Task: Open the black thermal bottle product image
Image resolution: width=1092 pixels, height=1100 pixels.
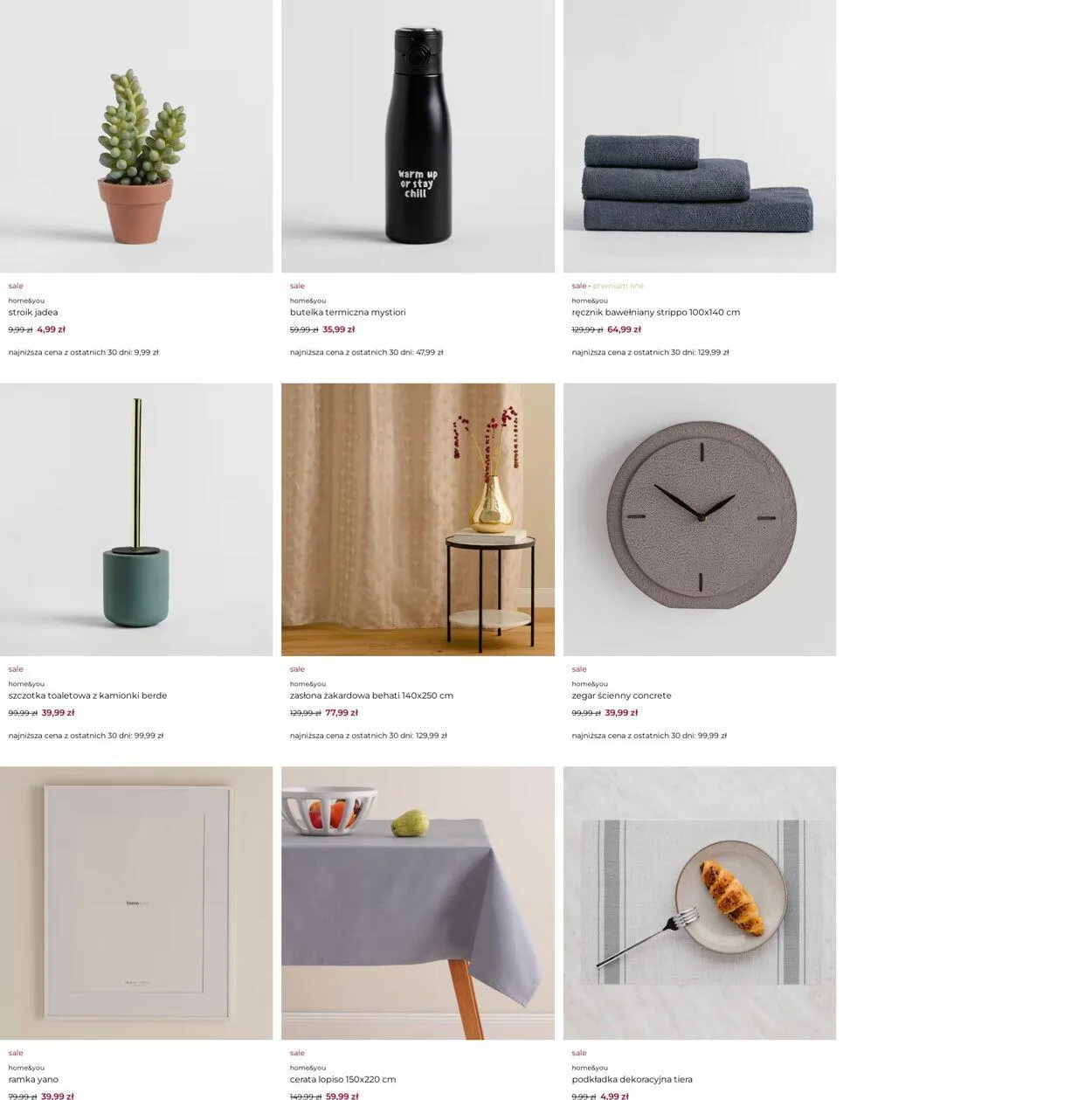Action: (418, 136)
